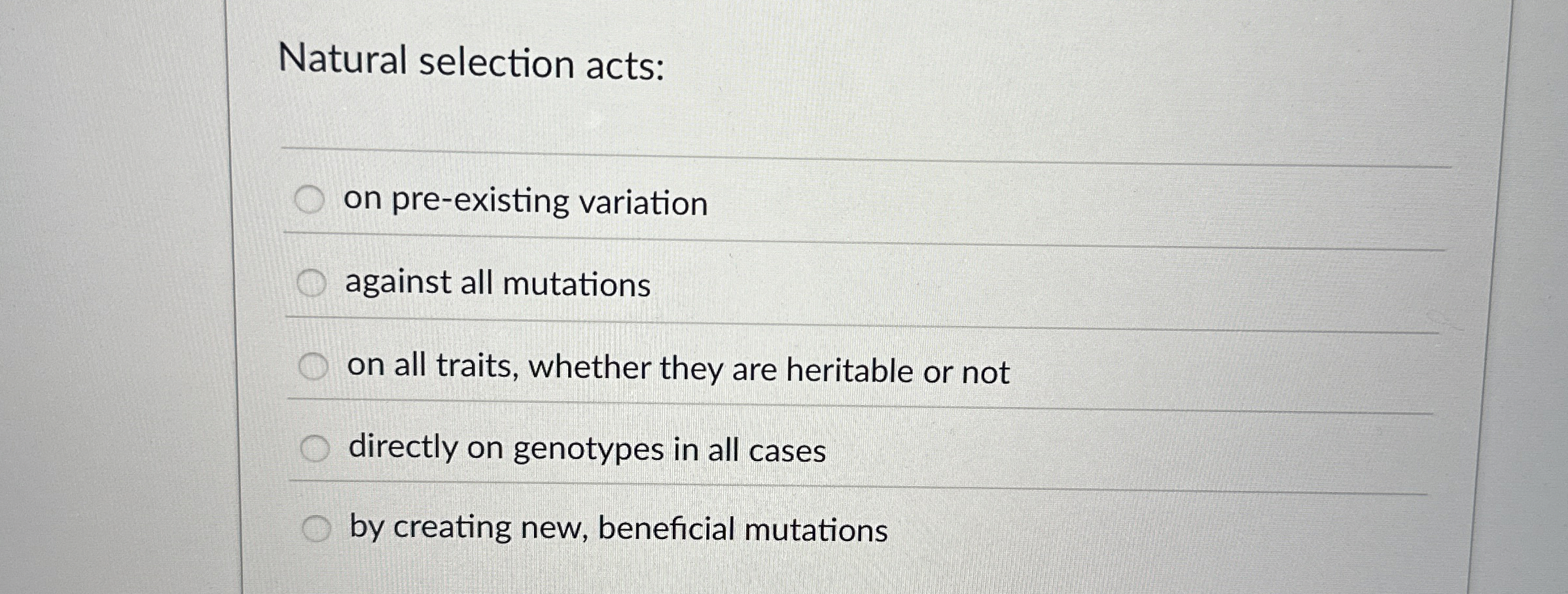The height and width of the screenshot is (594, 1568).
Task: Click the word 'Natural' in the question
Action: pyautogui.click(x=343, y=60)
